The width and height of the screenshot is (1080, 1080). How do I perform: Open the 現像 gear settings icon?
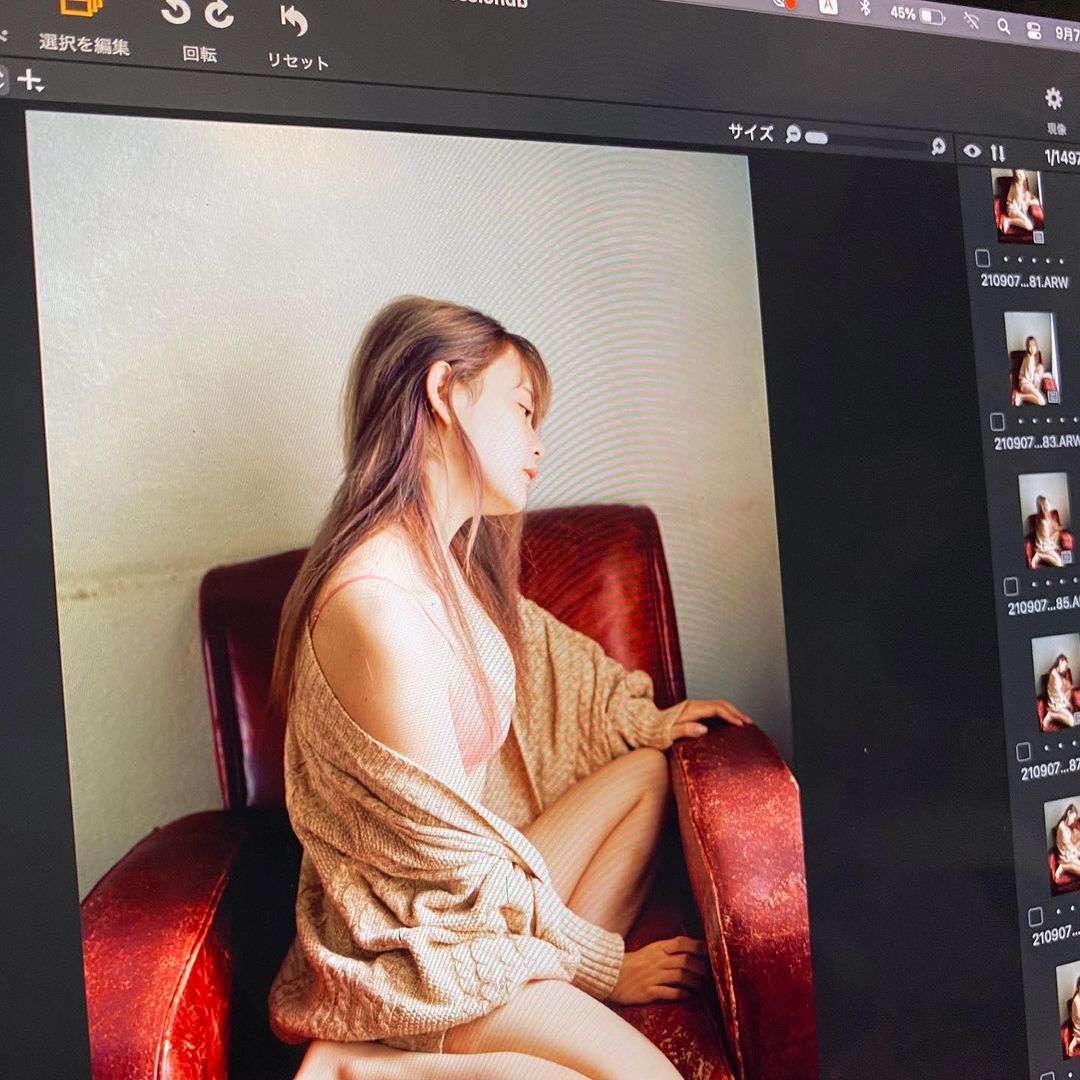(x=1053, y=98)
